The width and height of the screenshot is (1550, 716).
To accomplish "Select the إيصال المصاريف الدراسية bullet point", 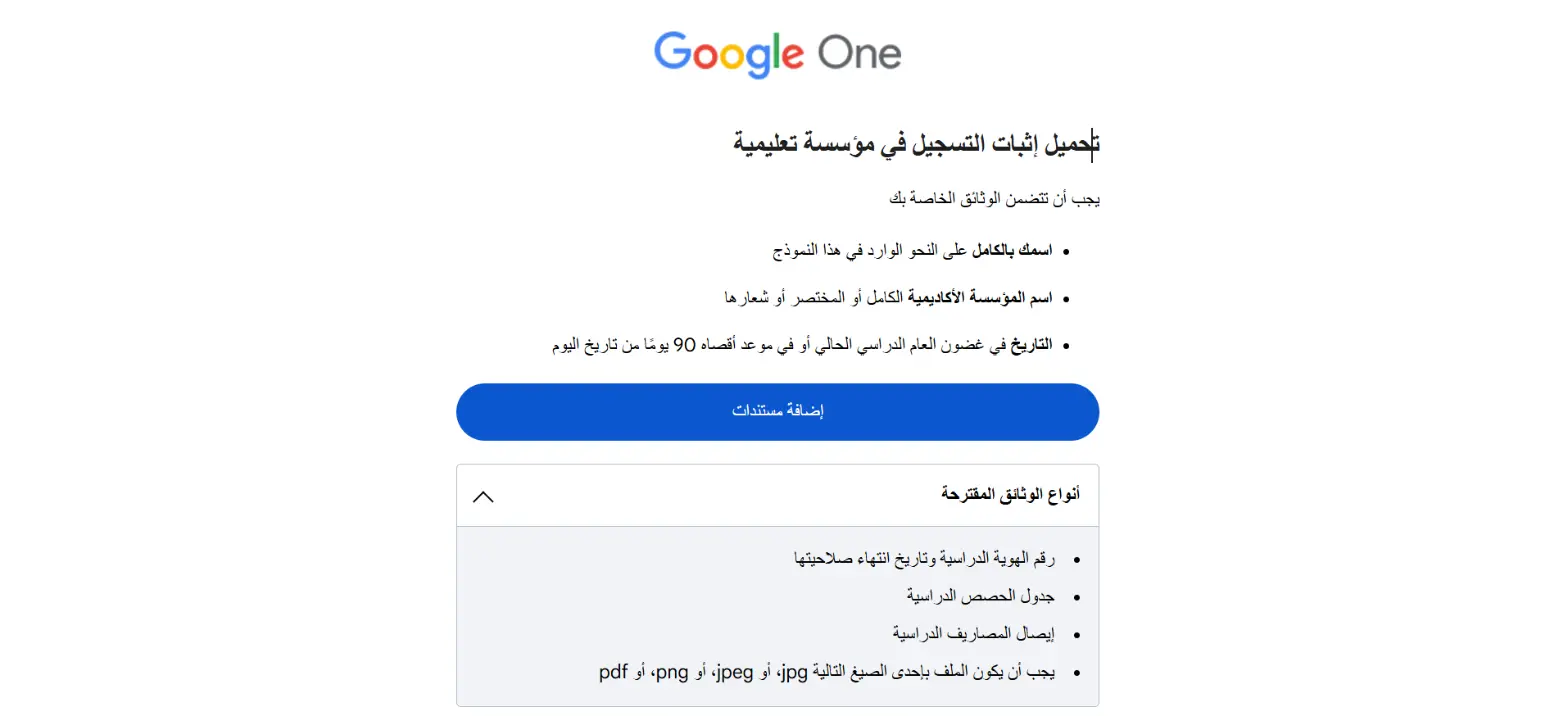I will tap(973, 632).
